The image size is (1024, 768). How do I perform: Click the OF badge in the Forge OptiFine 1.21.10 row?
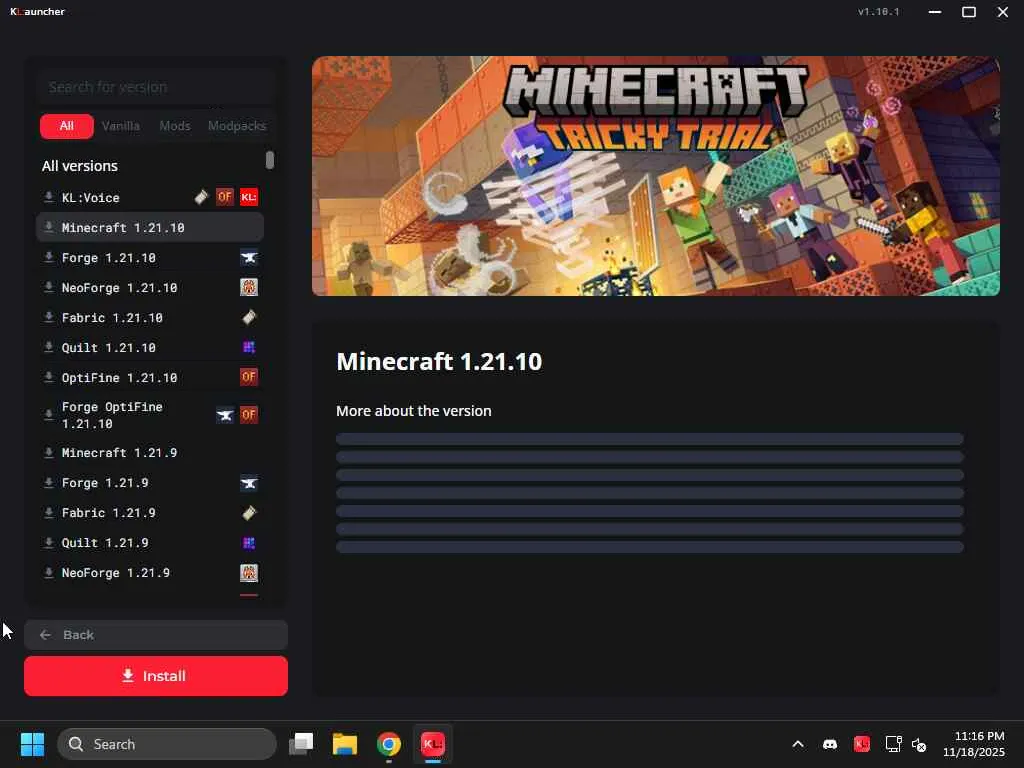pyautogui.click(x=249, y=415)
